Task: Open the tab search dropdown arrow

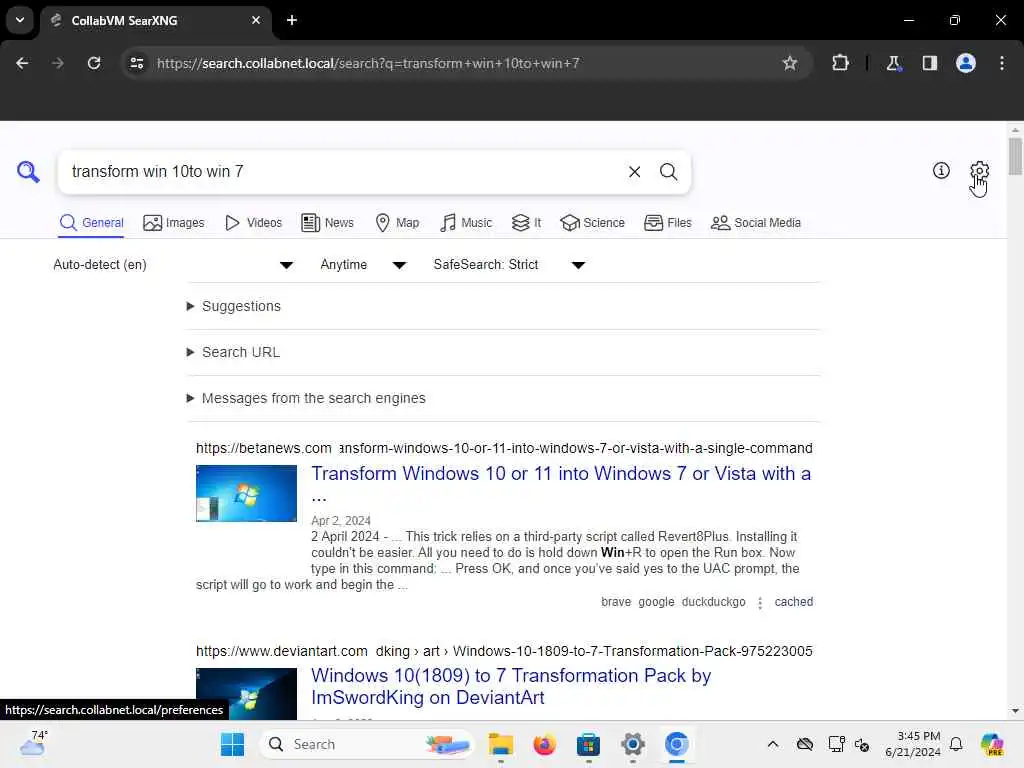Action: point(20,20)
